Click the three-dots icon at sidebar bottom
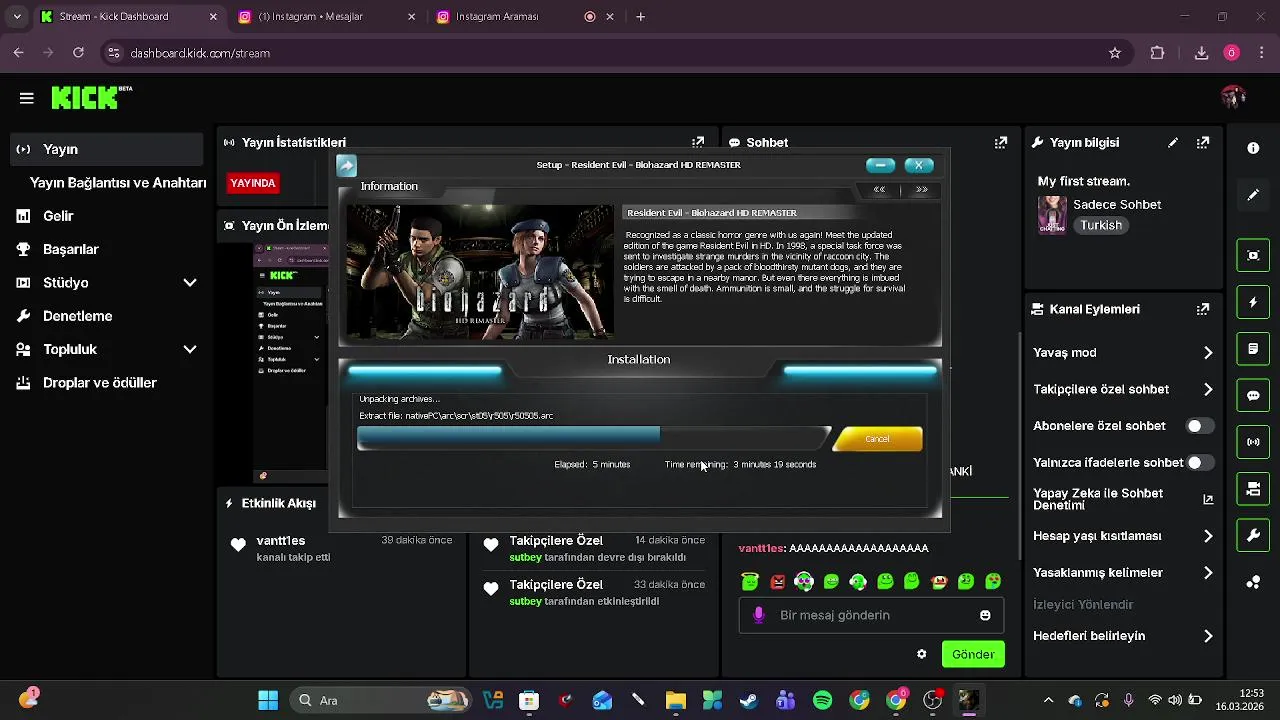 pyautogui.click(x=1253, y=582)
